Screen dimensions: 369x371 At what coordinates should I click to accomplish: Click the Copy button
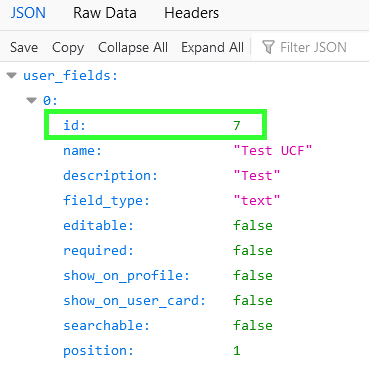coord(68,48)
